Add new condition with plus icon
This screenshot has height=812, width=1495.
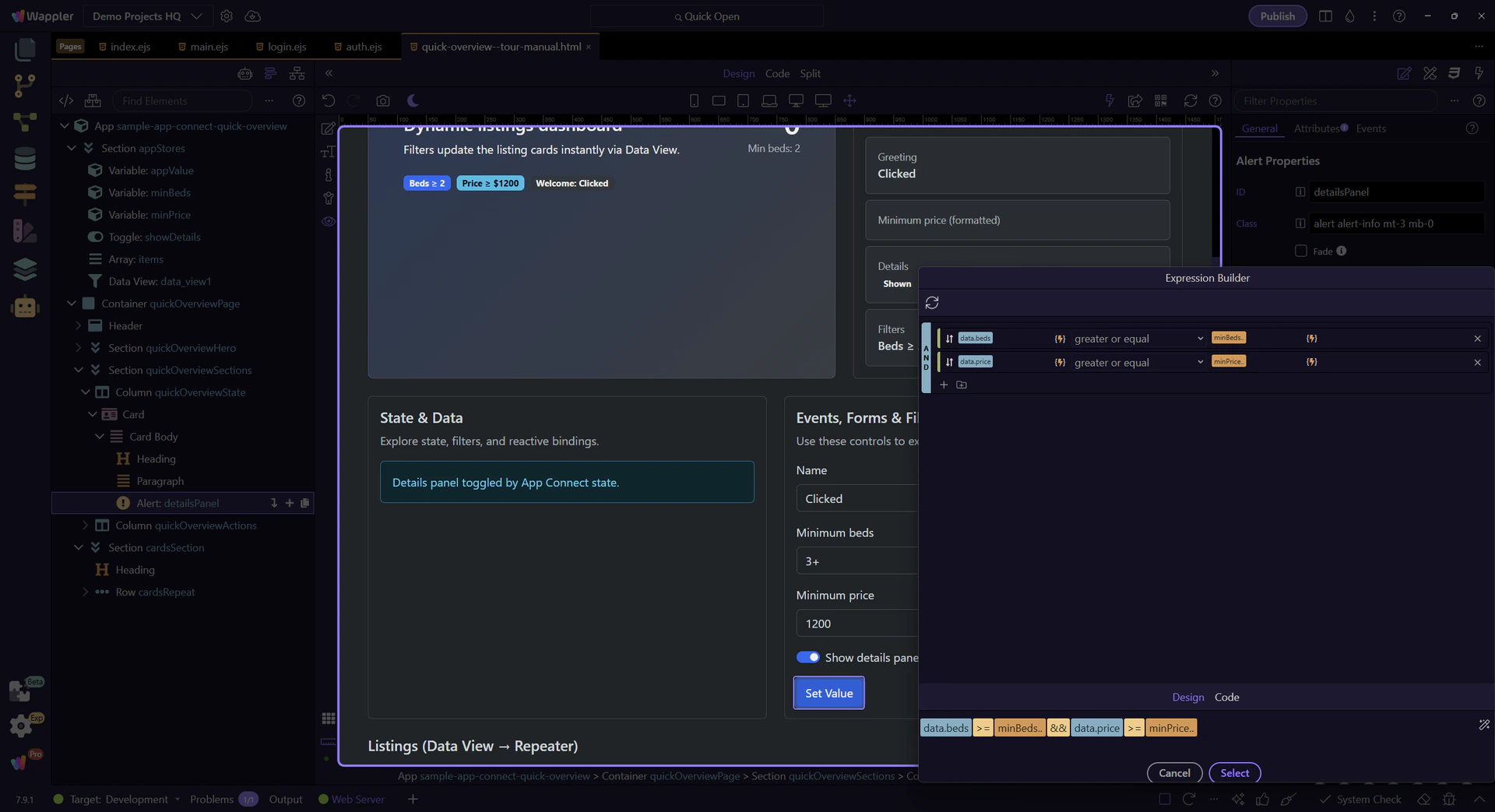pyautogui.click(x=944, y=385)
